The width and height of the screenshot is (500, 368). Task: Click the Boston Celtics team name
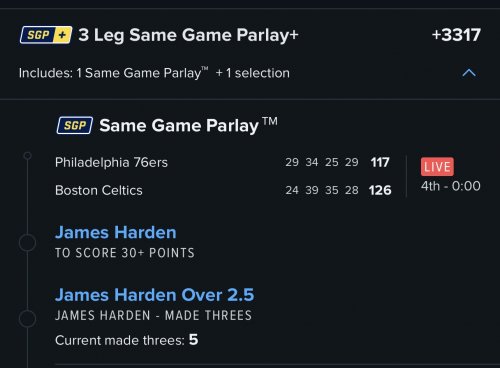coord(99,190)
